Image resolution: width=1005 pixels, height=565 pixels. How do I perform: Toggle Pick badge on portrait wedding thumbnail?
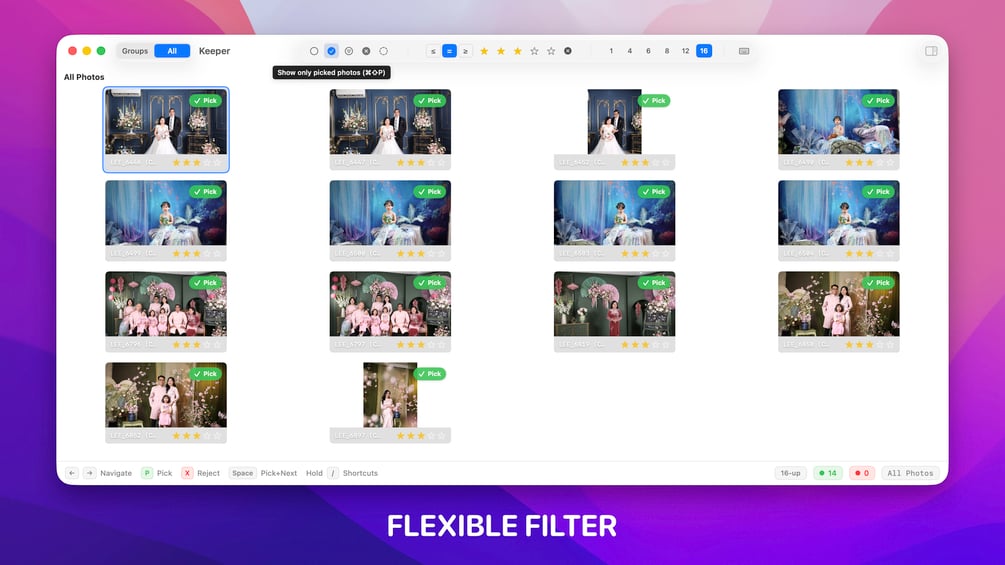coord(654,101)
